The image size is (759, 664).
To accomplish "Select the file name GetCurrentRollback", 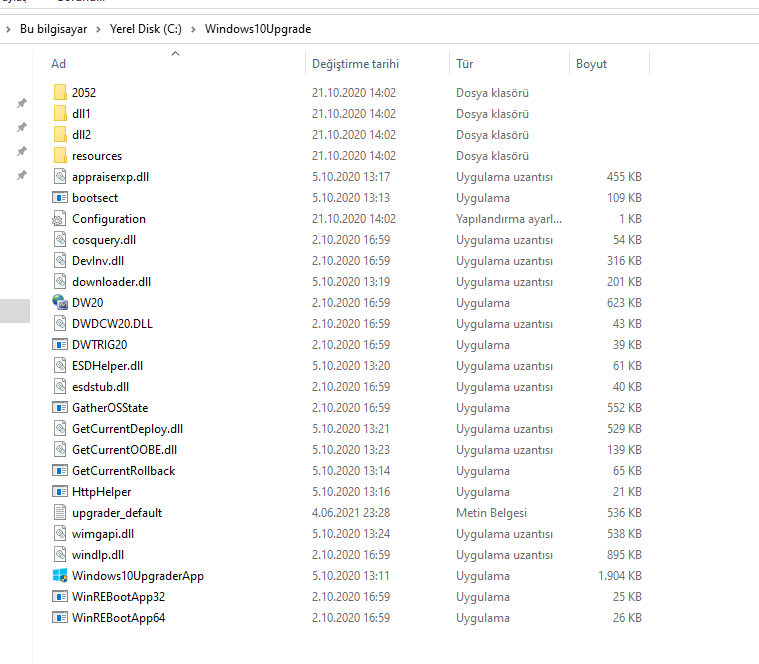I will click(x=123, y=471).
